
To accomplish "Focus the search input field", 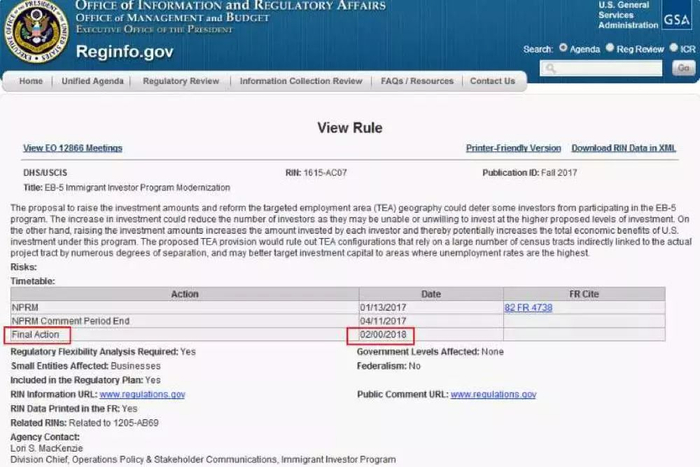I will tap(601, 68).
